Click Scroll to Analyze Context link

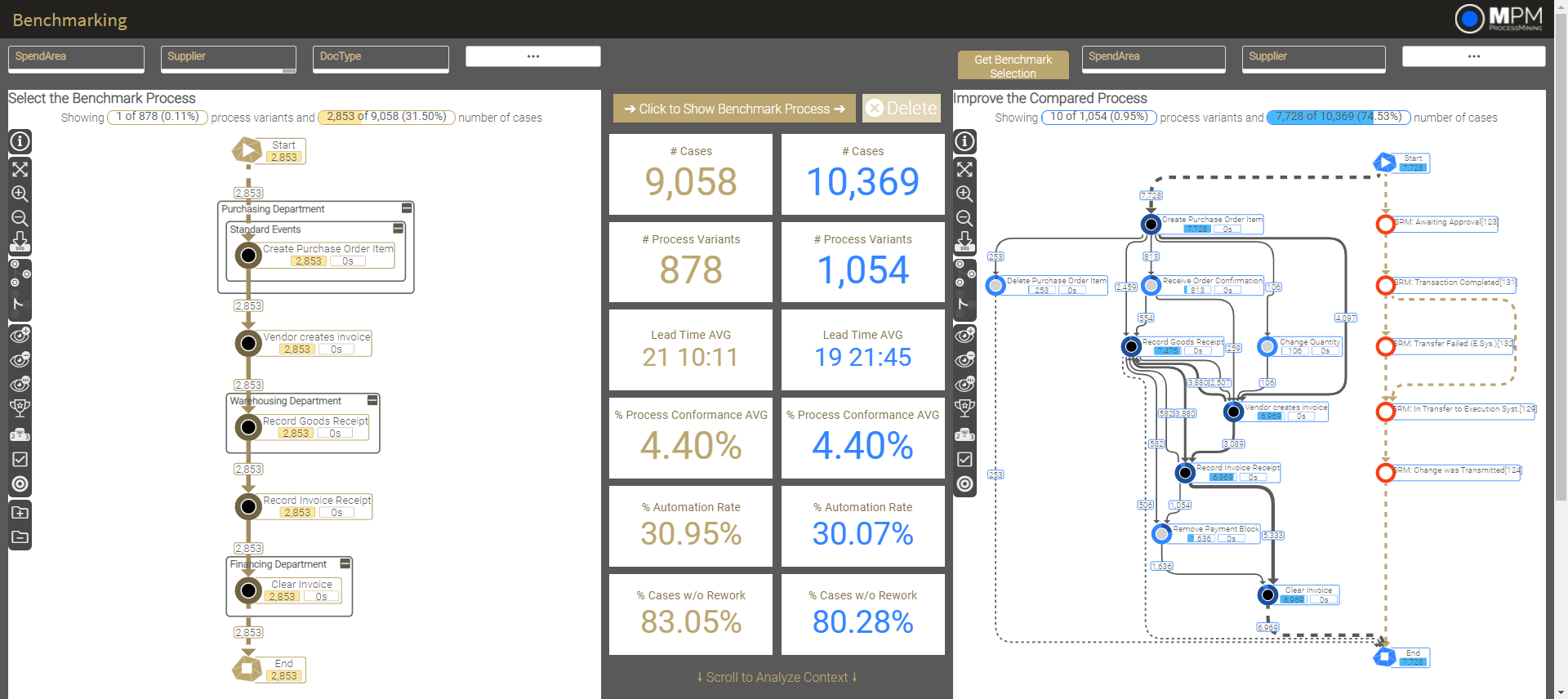pos(777,677)
